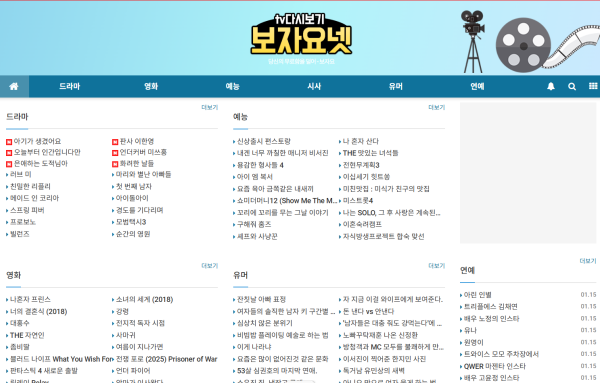This screenshot has height=383, width=600.
Task: Open celebrity post 아린 인별
Action: click(x=478, y=295)
